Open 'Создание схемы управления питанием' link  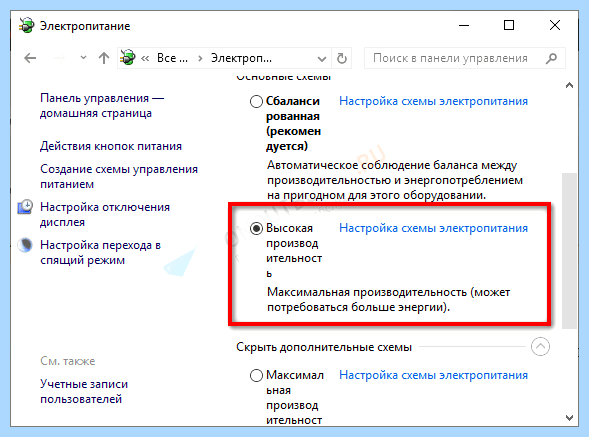point(119,177)
